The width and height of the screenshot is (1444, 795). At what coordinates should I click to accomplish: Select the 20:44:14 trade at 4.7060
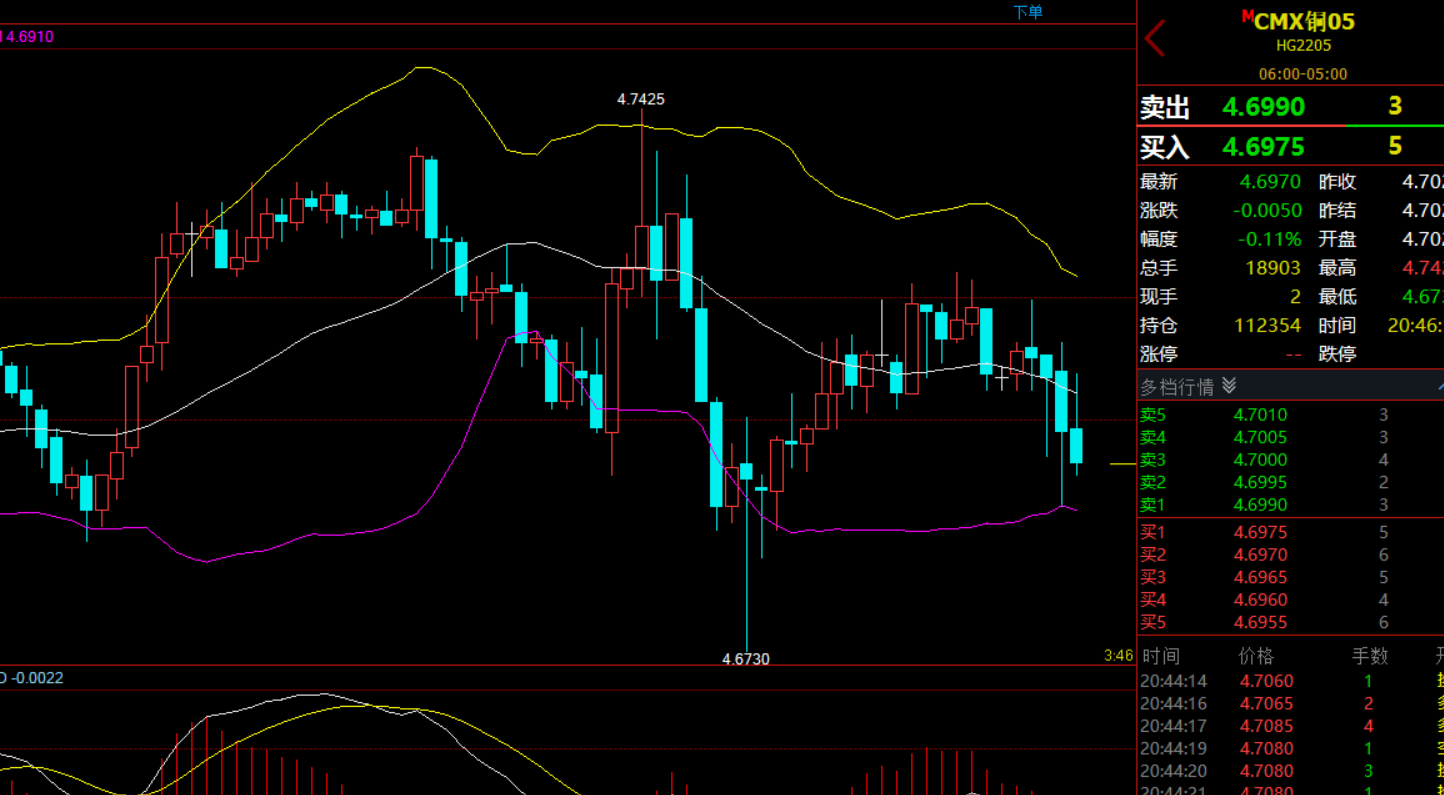click(x=1290, y=682)
